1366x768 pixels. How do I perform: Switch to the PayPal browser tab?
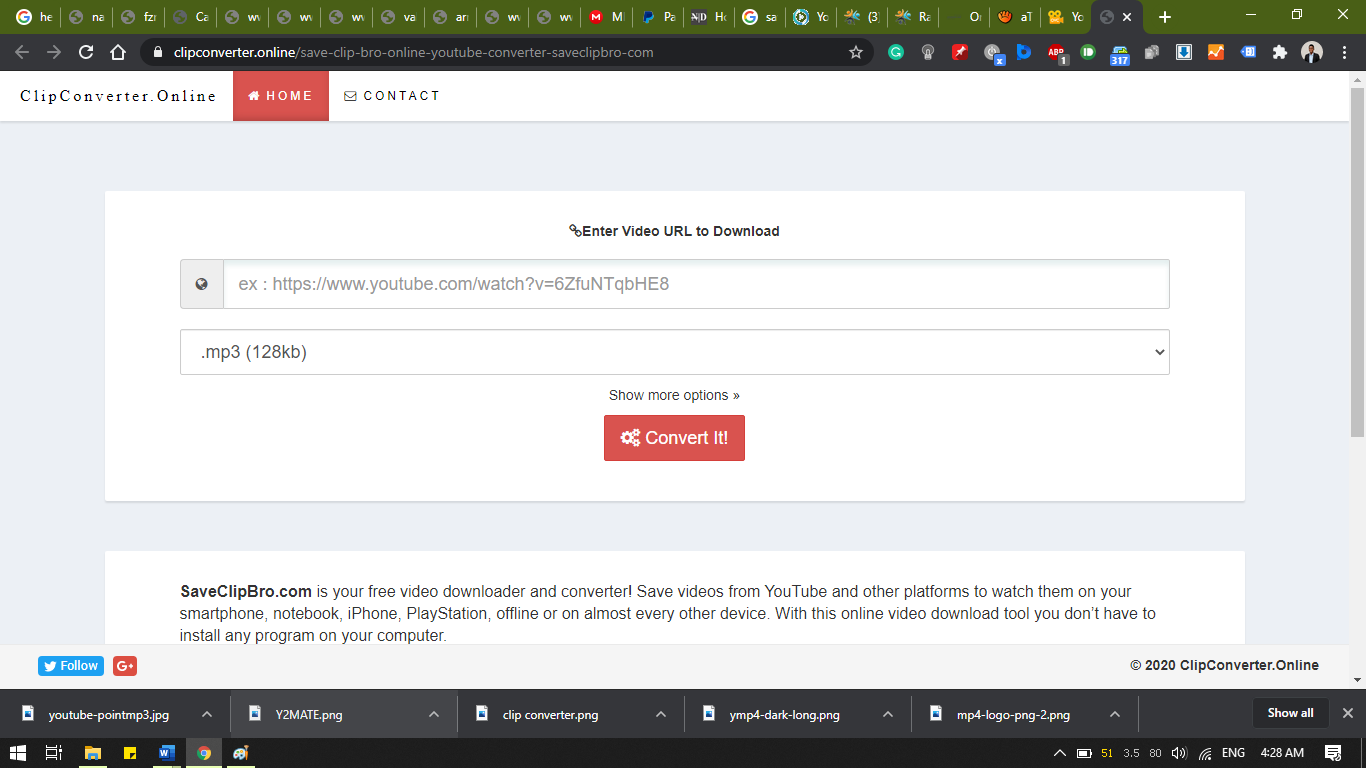coord(658,17)
